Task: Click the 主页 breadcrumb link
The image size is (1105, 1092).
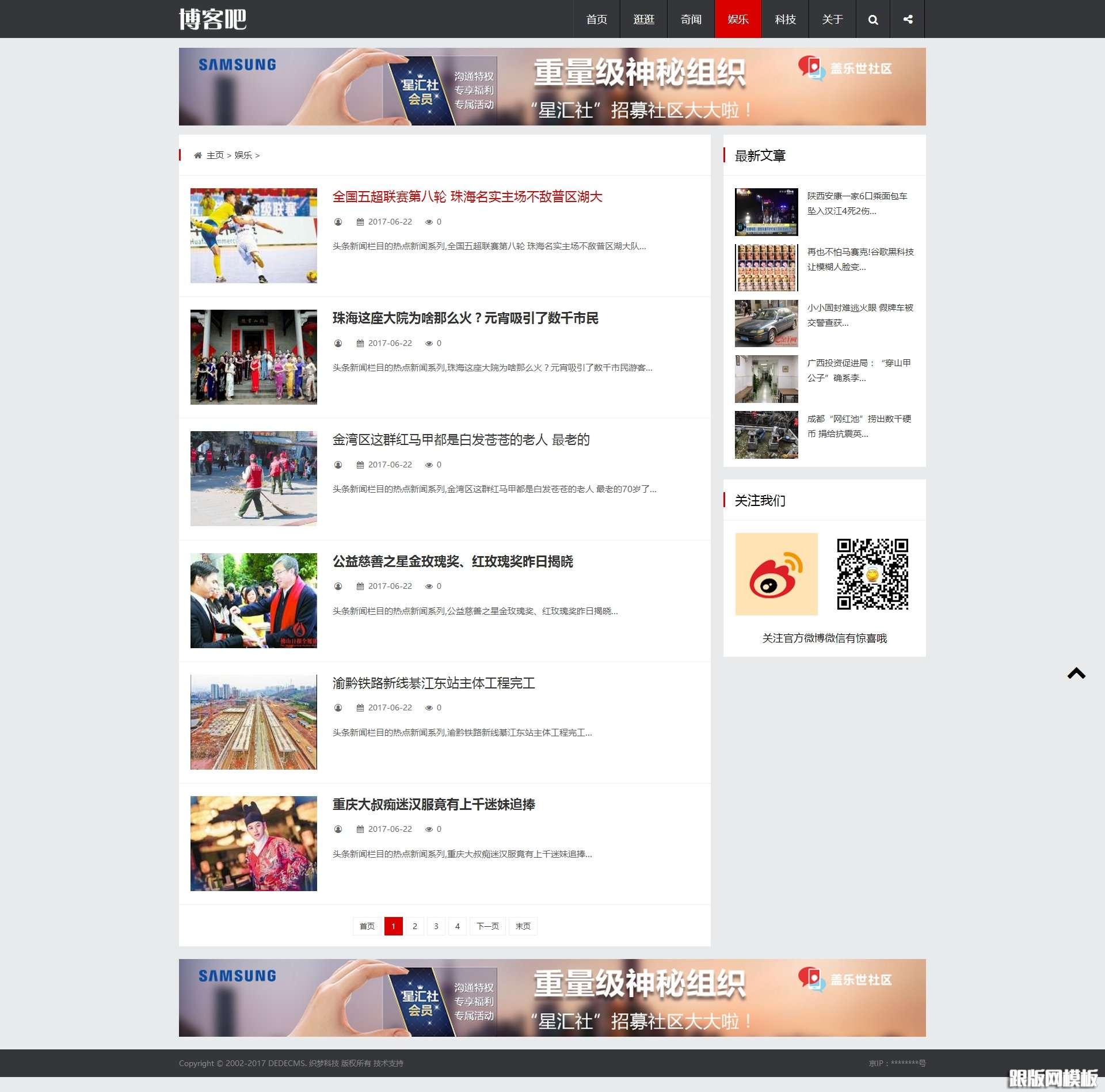Action: [x=215, y=155]
